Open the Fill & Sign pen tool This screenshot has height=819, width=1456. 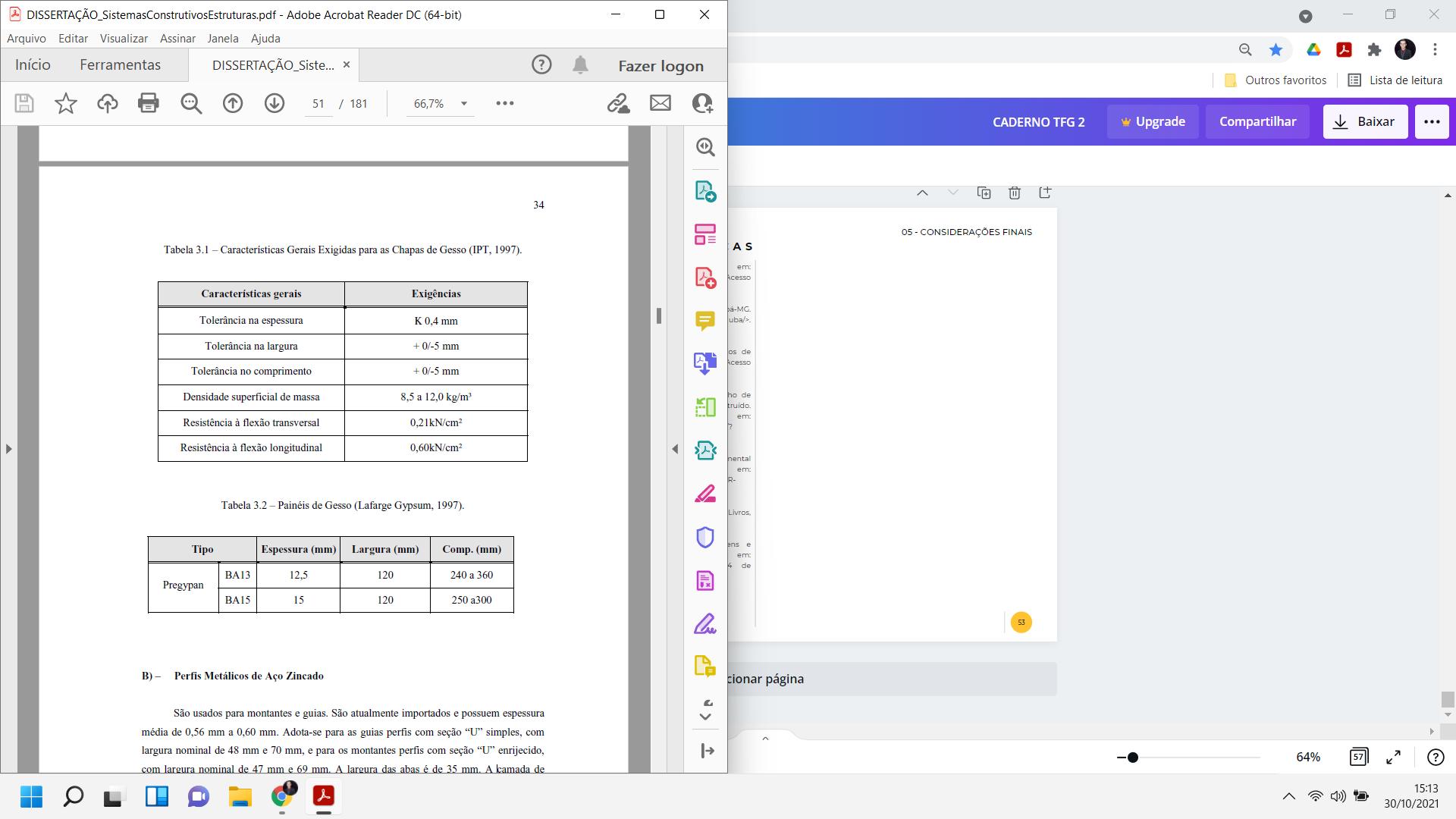click(x=704, y=624)
